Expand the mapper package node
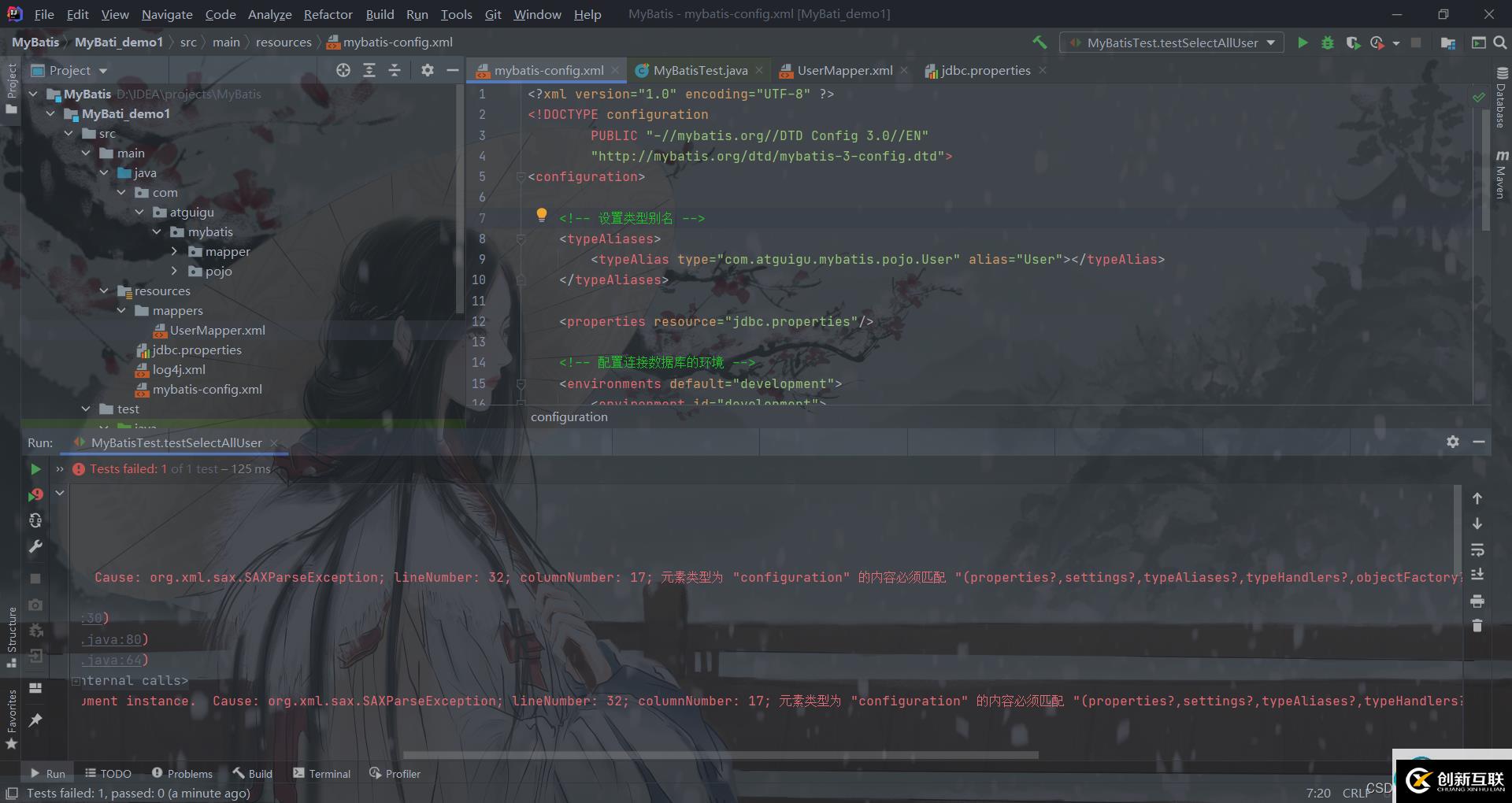Viewport: 1512px width, 803px height. [174, 251]
